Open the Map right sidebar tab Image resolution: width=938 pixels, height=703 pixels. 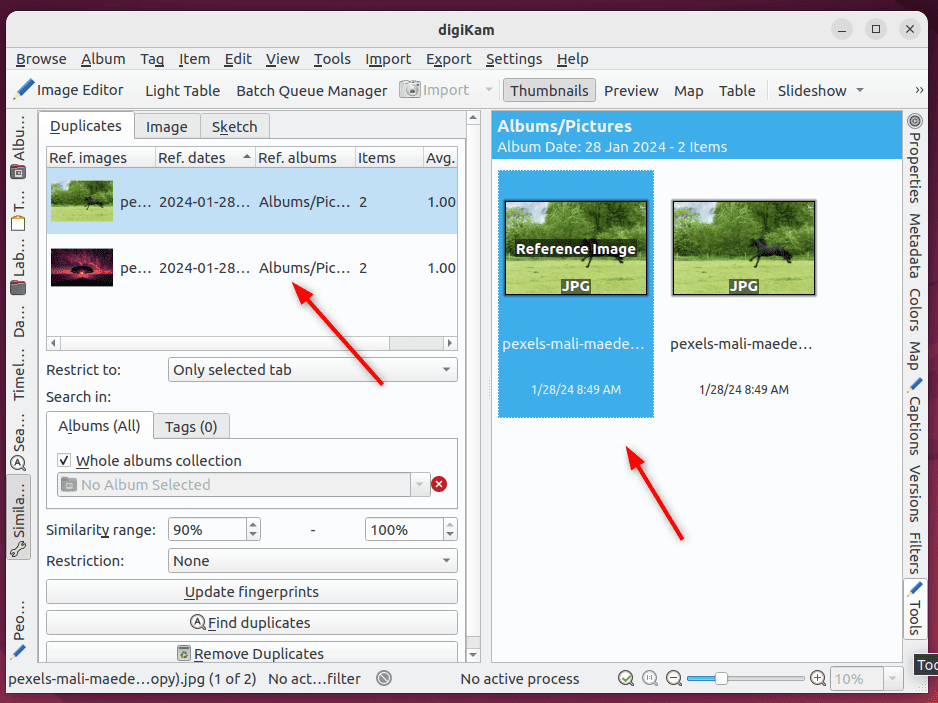click(x=915, y=355)
